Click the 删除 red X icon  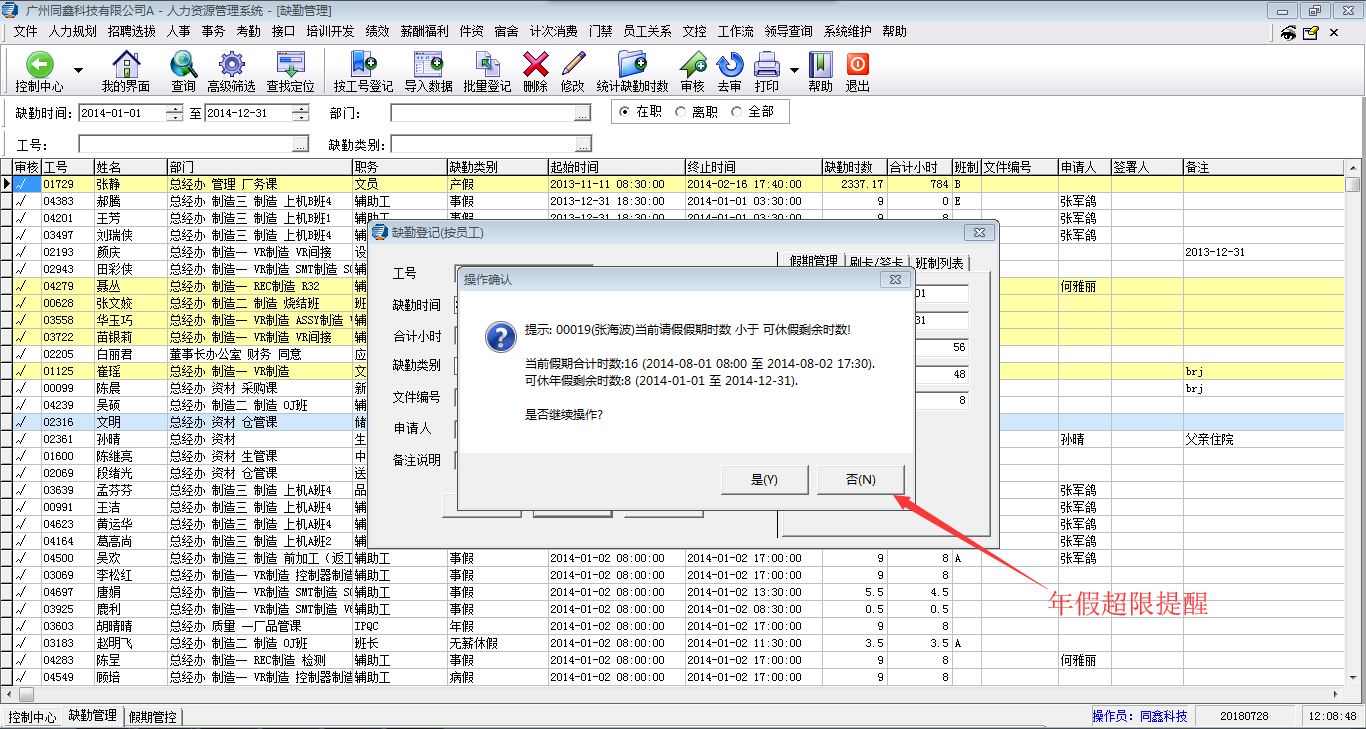[x=536, y=66]
